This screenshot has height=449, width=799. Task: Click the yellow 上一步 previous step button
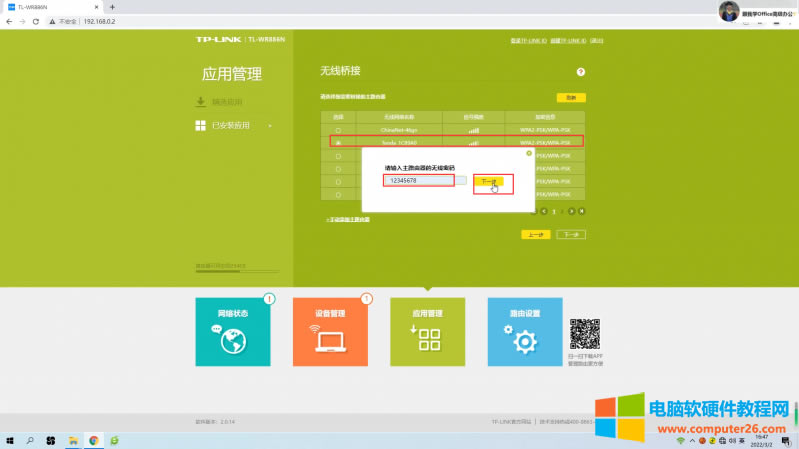[535, 234]
